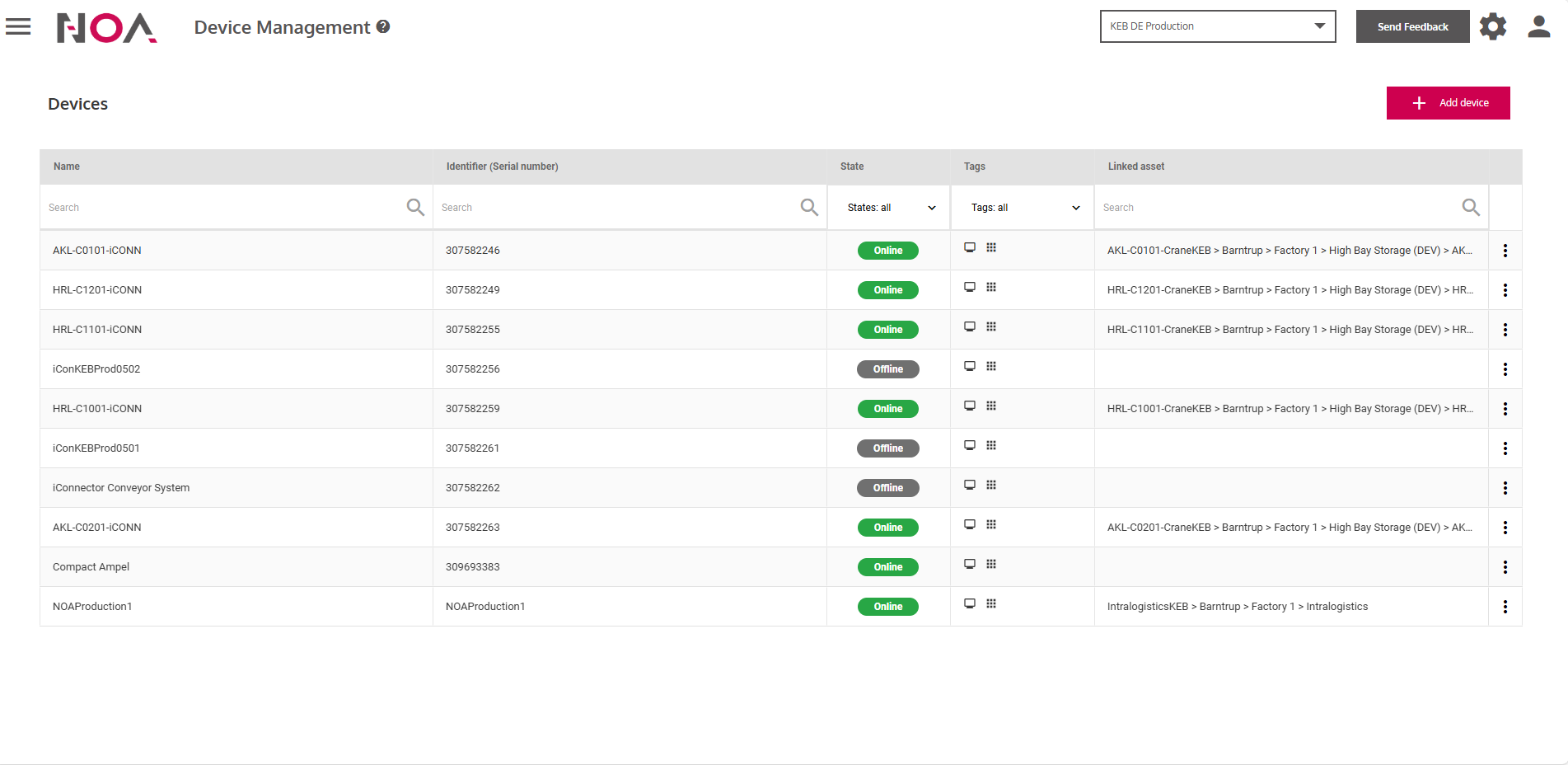Open three-dot menu for Compact Ampel
The height and width of the screenshot is (765, 1568).
(1505, 567)
